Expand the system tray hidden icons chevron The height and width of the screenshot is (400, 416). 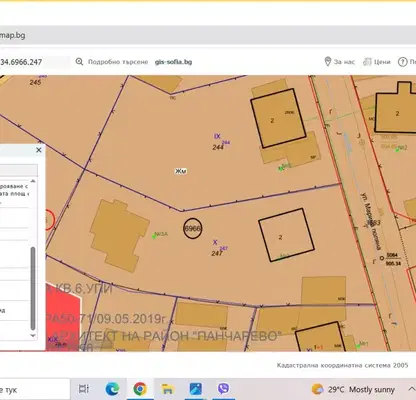click(411, 389)
